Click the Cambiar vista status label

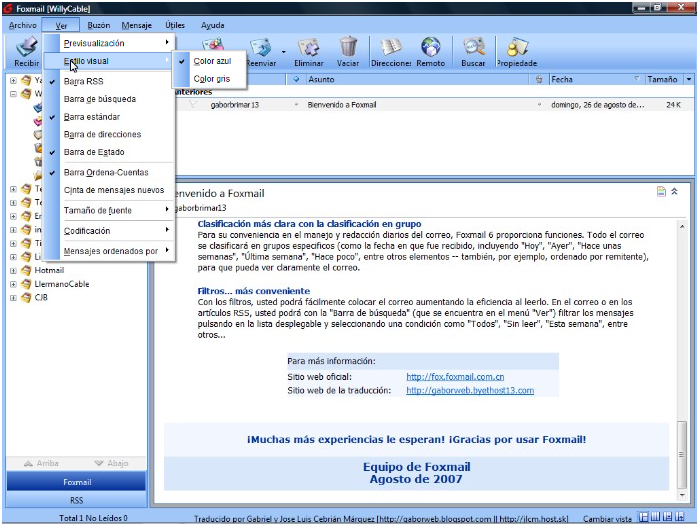pyautogui.click(x=607, y=518)
